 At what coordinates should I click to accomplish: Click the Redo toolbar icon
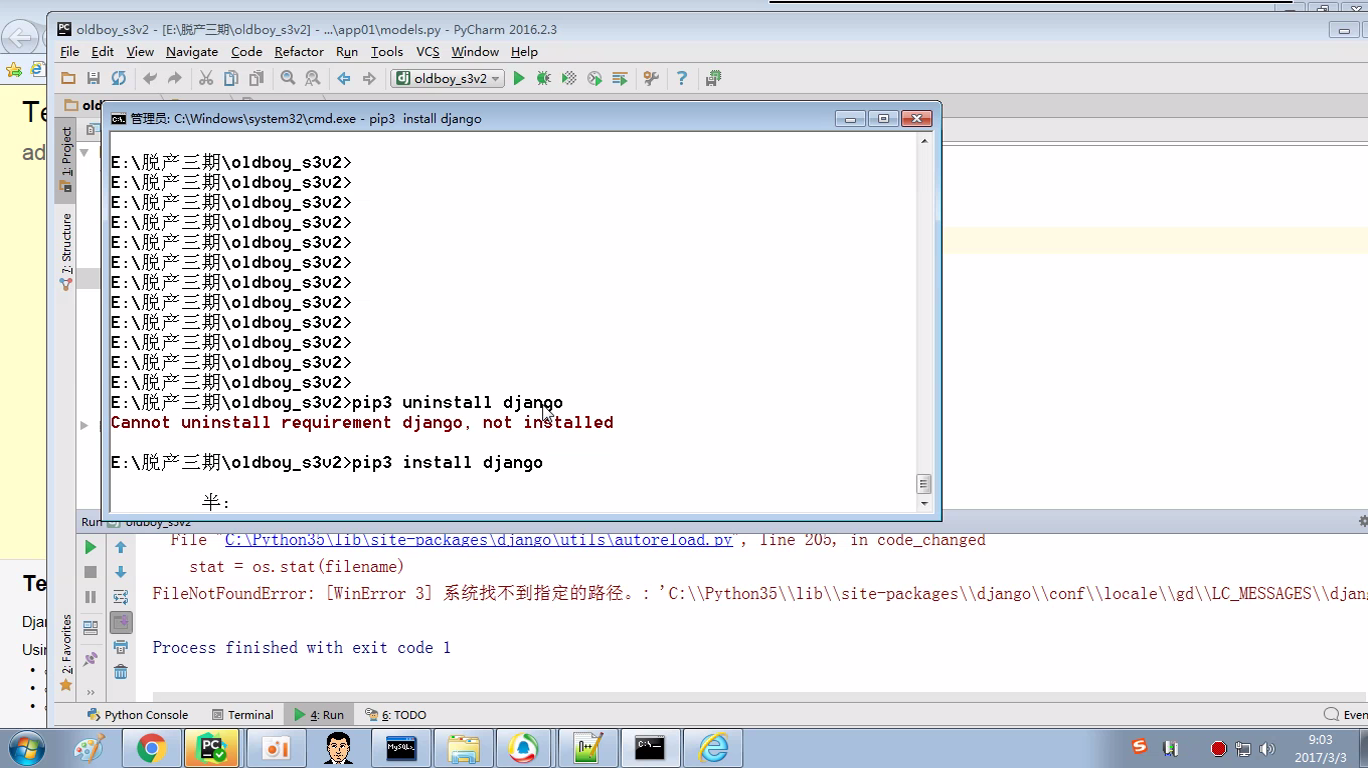point(175,78)
